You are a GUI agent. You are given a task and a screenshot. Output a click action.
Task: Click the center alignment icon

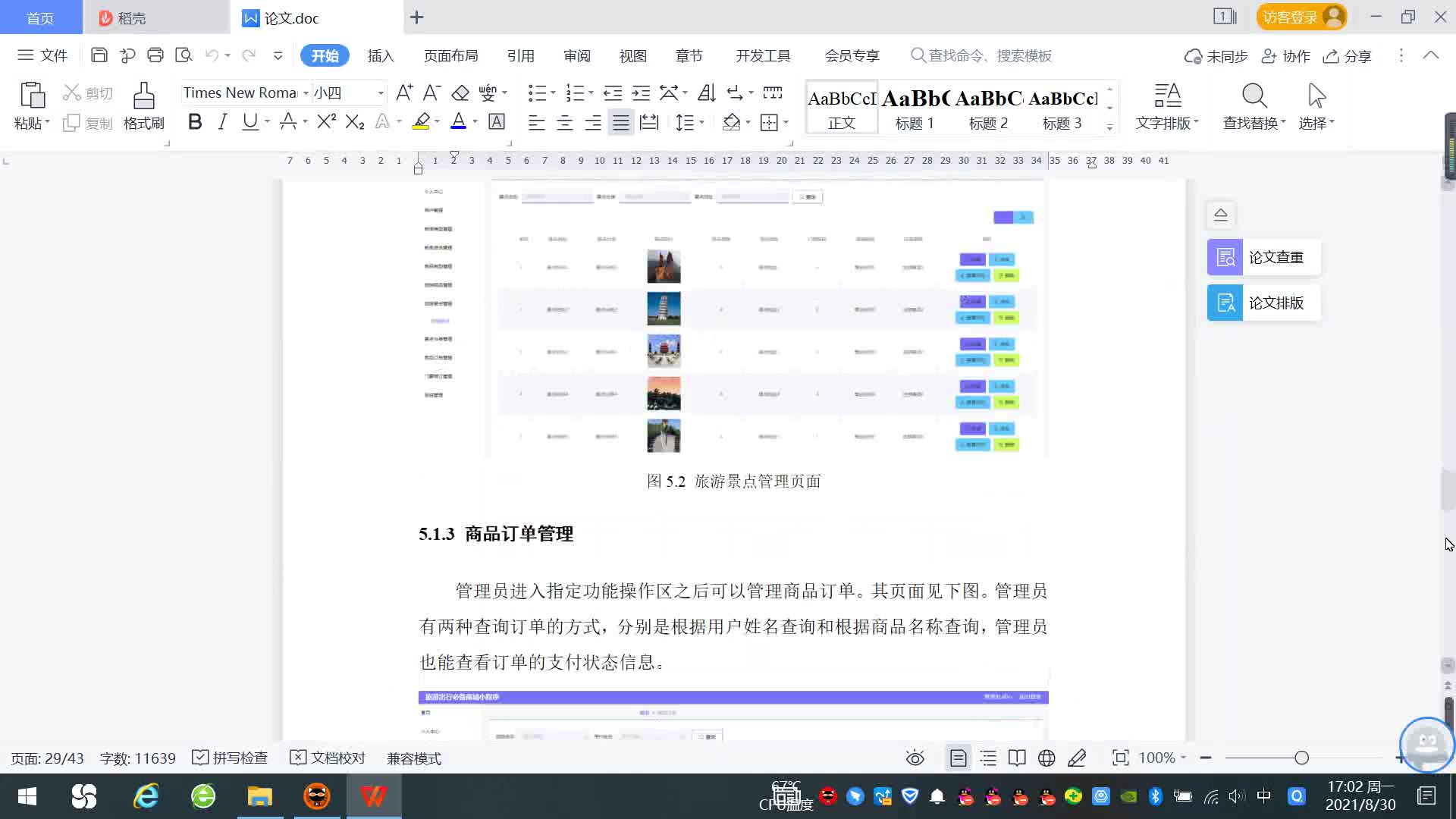(564, 122)
